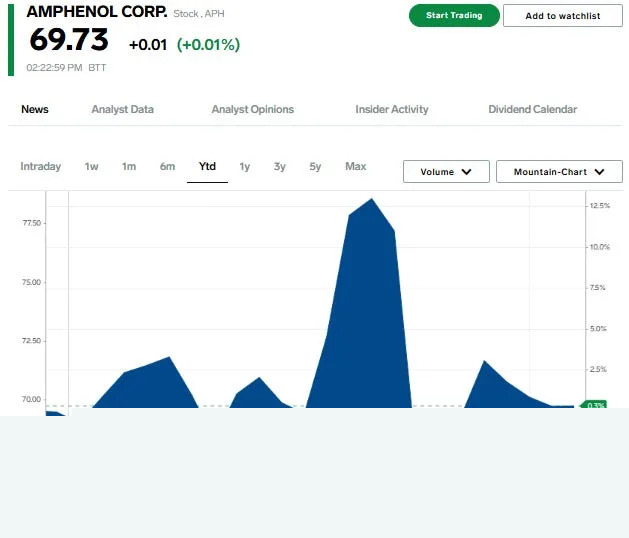Open the Volume dropdown
This screenshot has height=538, width=629.
tap(446, 172)
